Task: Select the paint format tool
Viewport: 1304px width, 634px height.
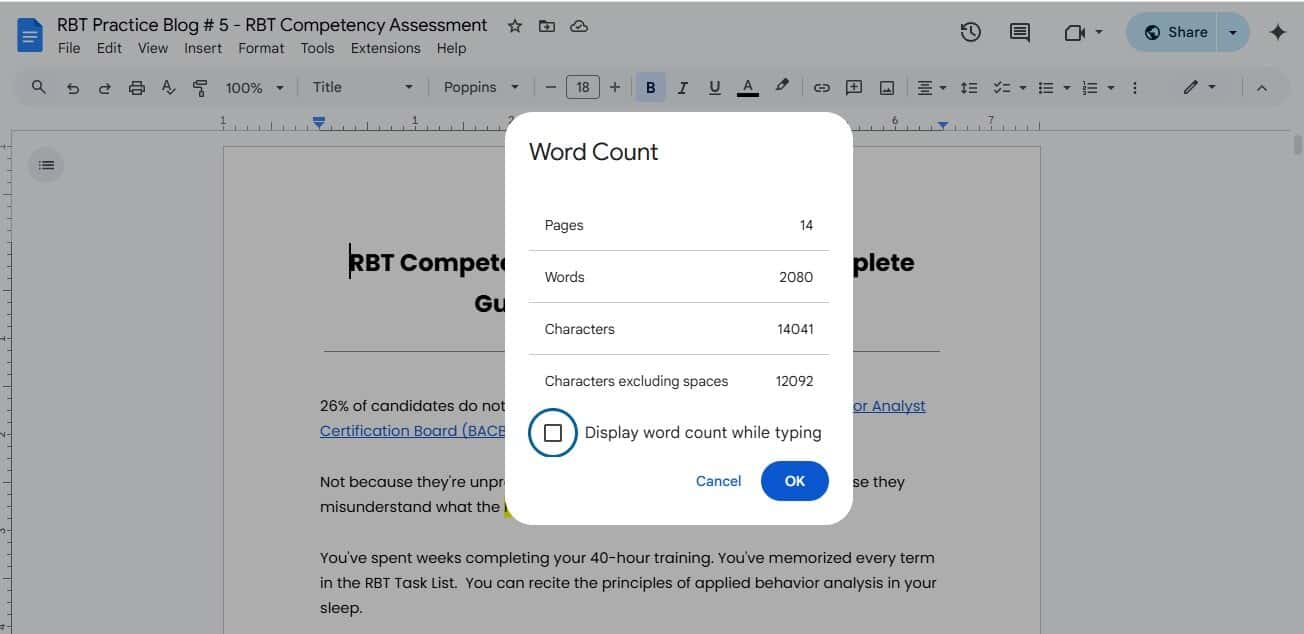Action: (x=200, y=87)
